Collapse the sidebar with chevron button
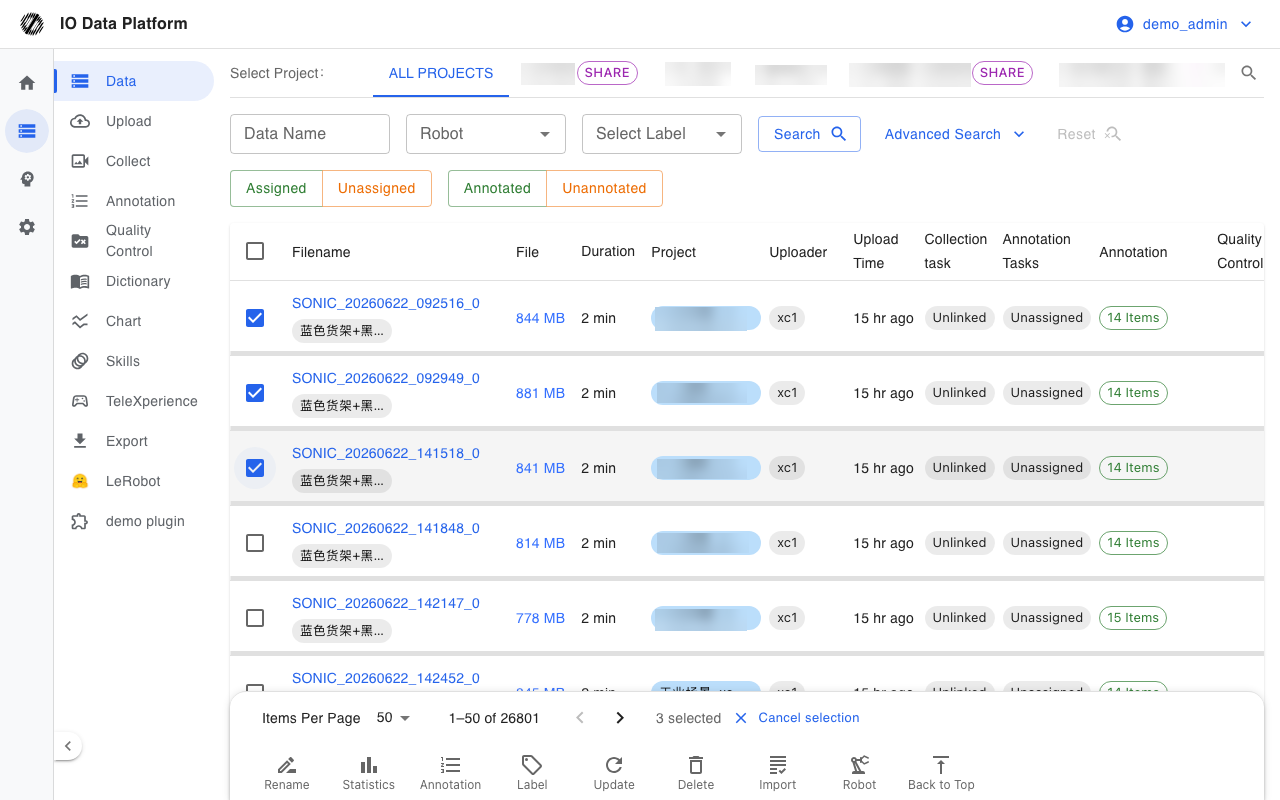The width and height of the screenshot is (1280, 800). coord(67,746)
